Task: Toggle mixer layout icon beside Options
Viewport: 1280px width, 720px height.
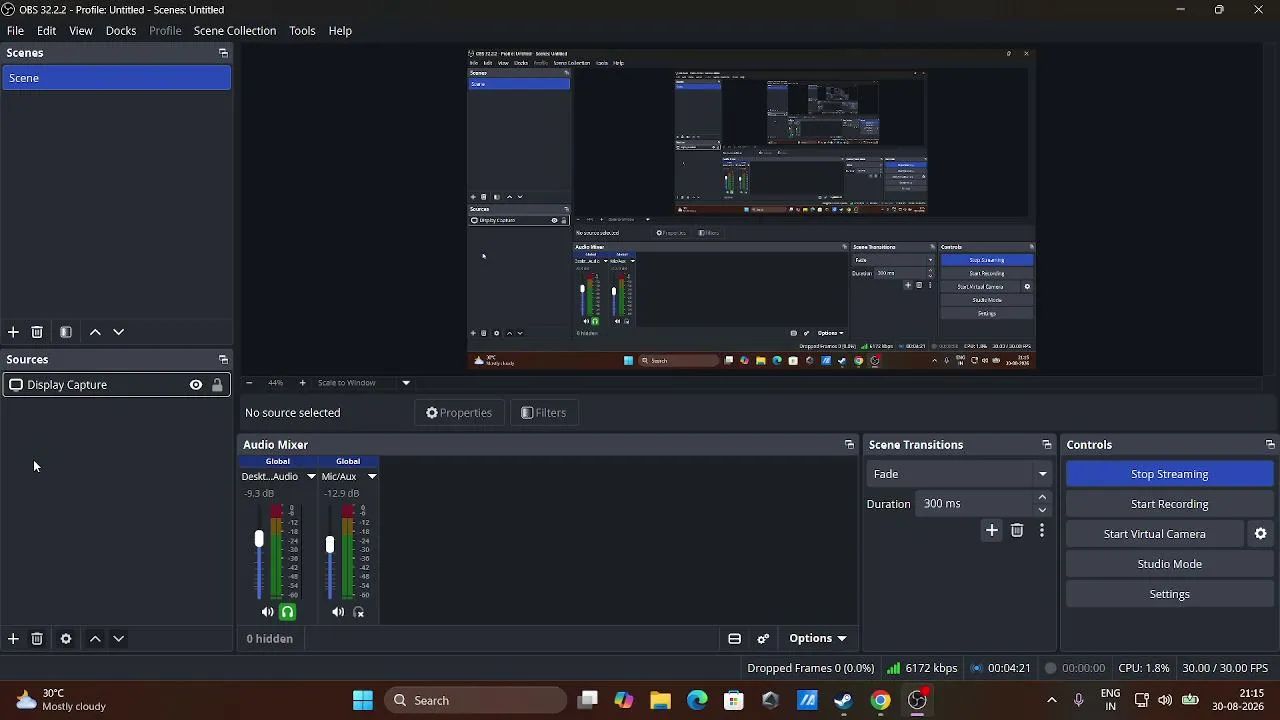Action: [x=734, y=639]
